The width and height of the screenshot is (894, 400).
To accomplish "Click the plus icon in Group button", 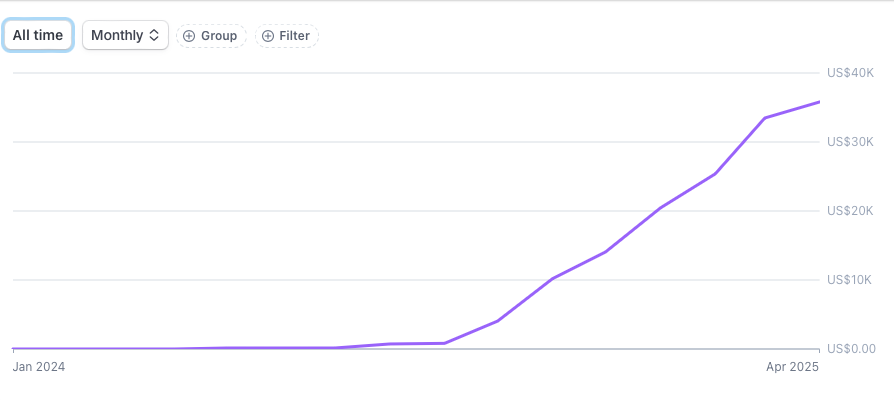I will (x=189, y=36).
